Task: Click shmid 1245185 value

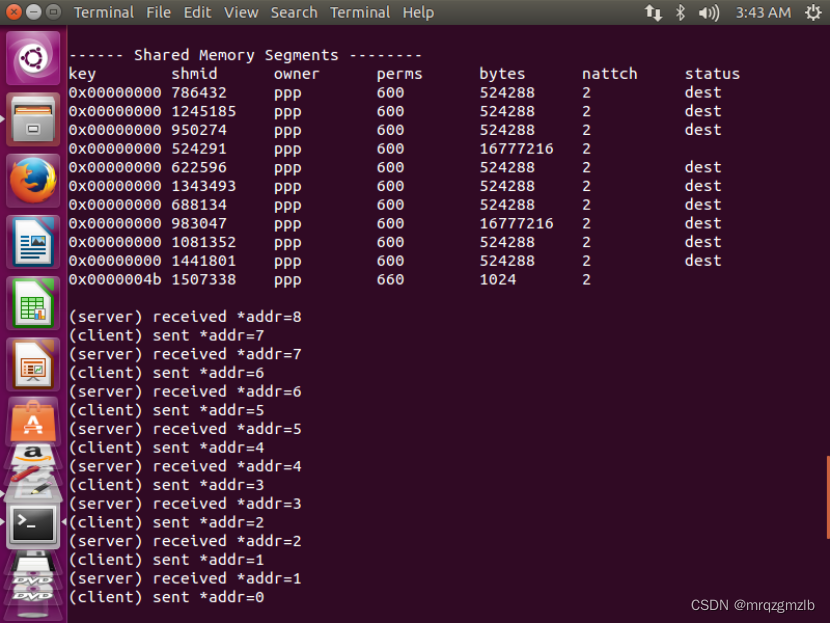Action: coord(204,111)
